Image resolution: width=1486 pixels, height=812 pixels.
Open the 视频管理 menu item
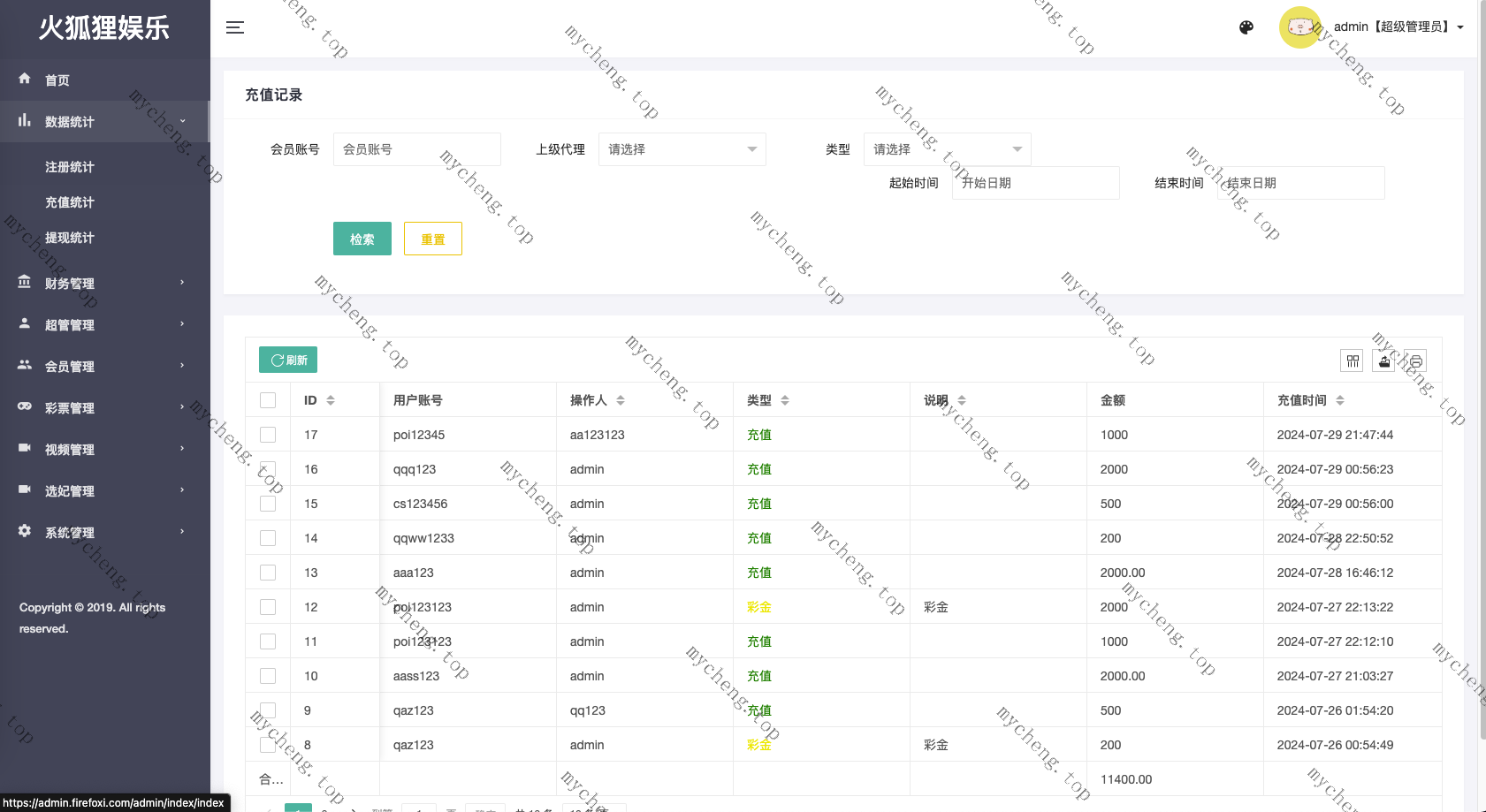click(x=70, y=450)
